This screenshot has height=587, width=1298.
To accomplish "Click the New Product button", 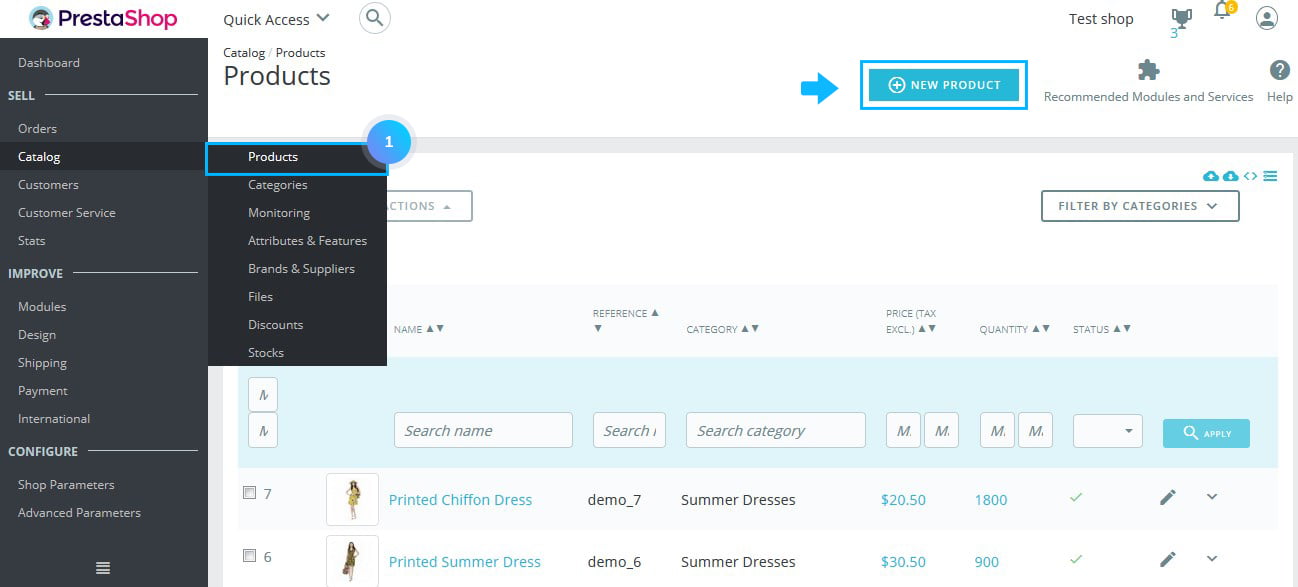I will pyautogui.click(x=943, y=85).
